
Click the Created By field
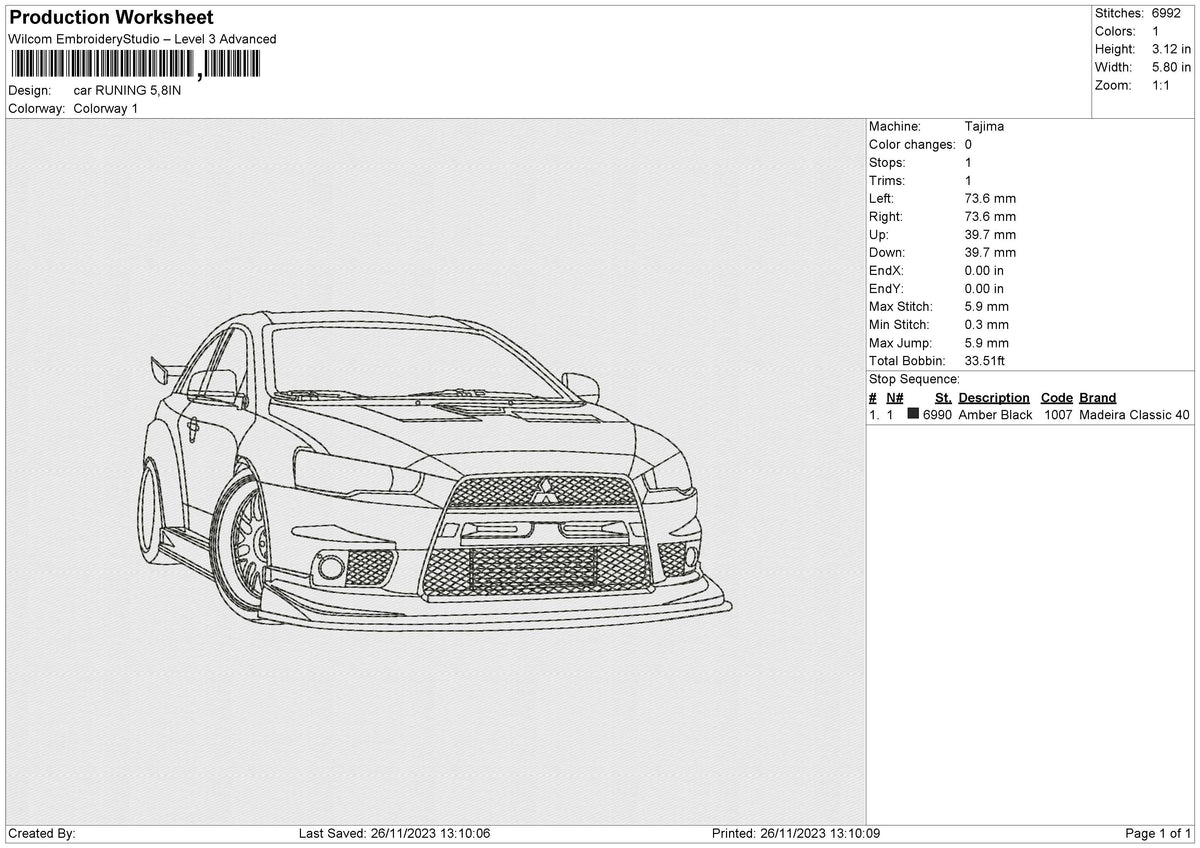click(x=42, y=834)
